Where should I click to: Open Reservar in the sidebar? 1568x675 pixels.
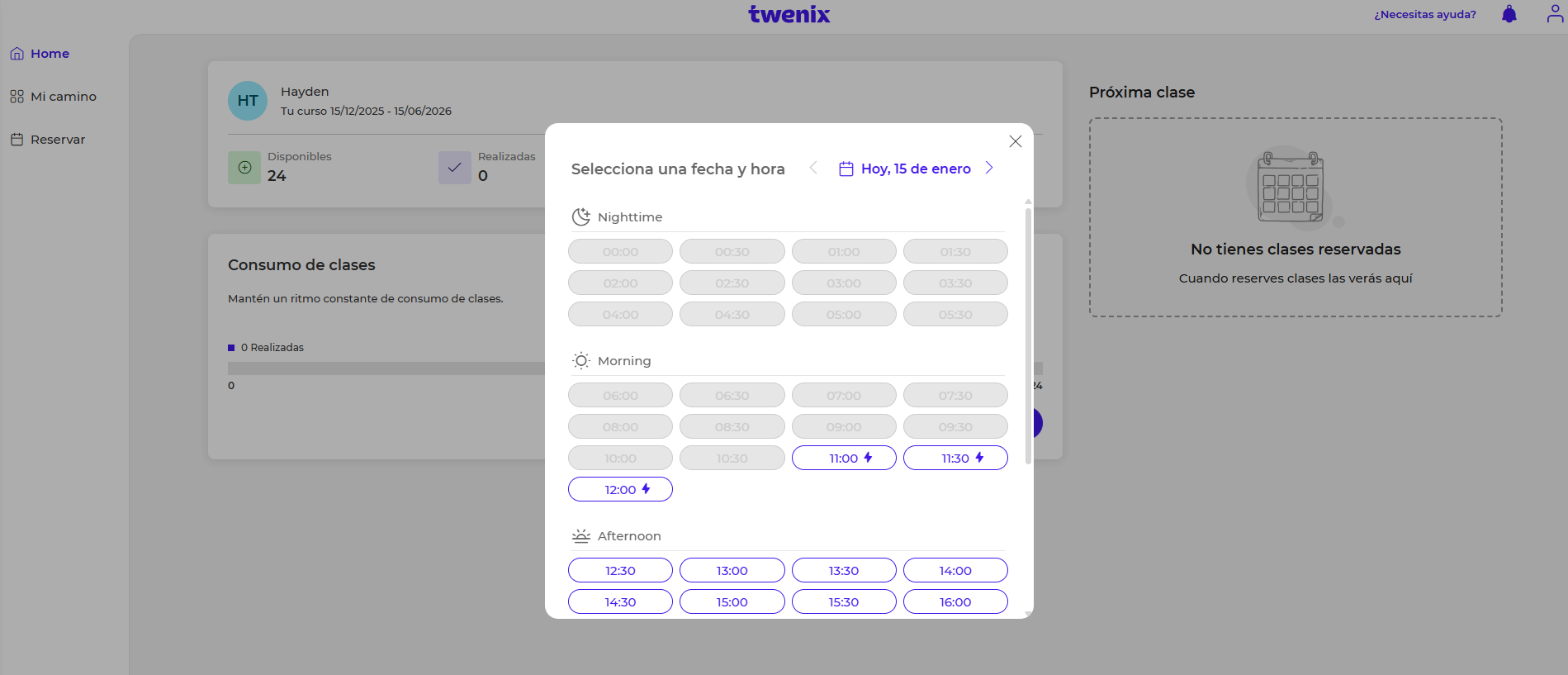(x=58, y=140)
